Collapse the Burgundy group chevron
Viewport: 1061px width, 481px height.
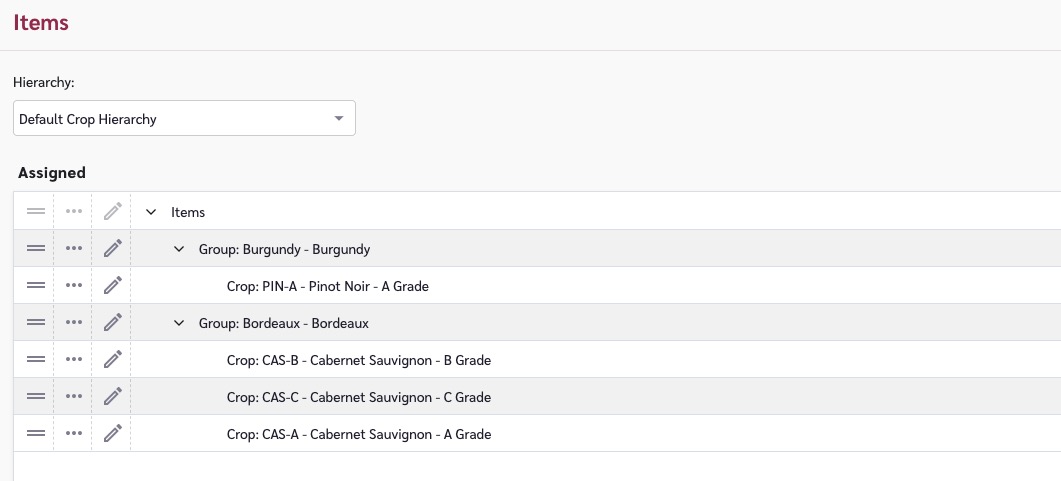coord(180,249)
